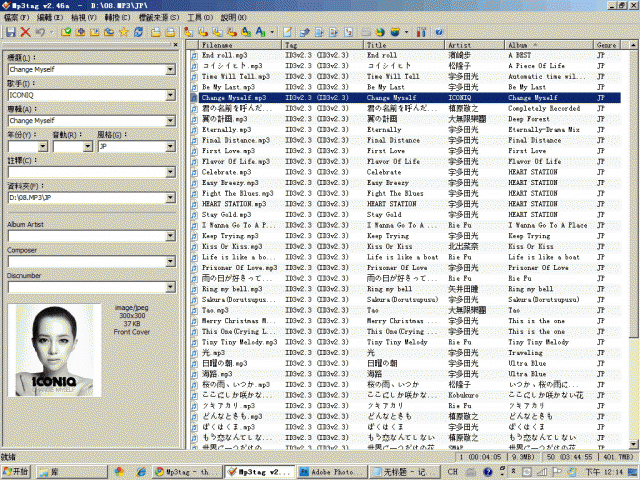Open the Actions dropdown arrow
Screen dimensions: 640x480
[x=272, y=32]
